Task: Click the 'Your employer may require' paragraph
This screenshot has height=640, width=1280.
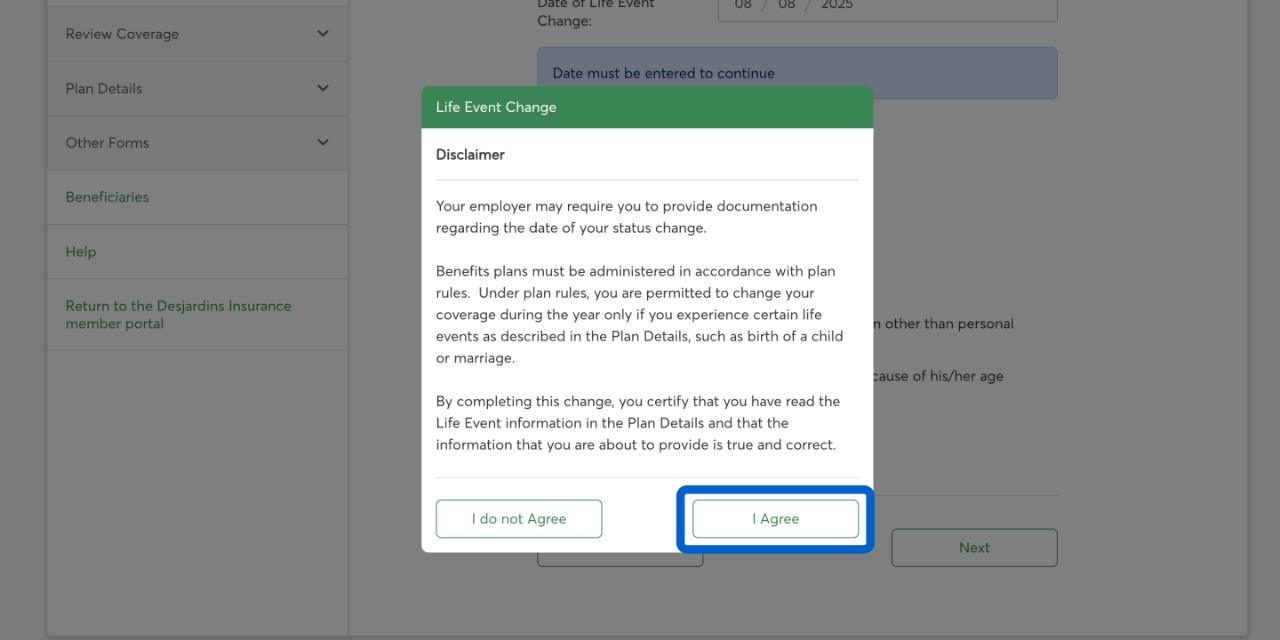Action: [x=626, y=217]
